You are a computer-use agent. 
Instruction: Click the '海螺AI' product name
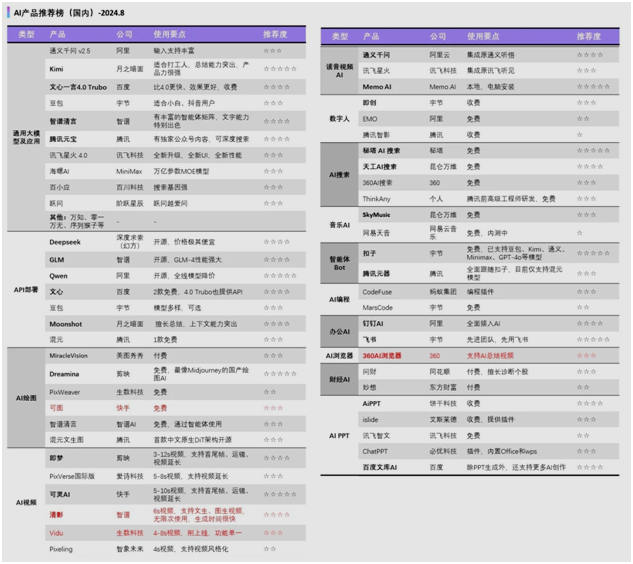[x=59, y=172]
